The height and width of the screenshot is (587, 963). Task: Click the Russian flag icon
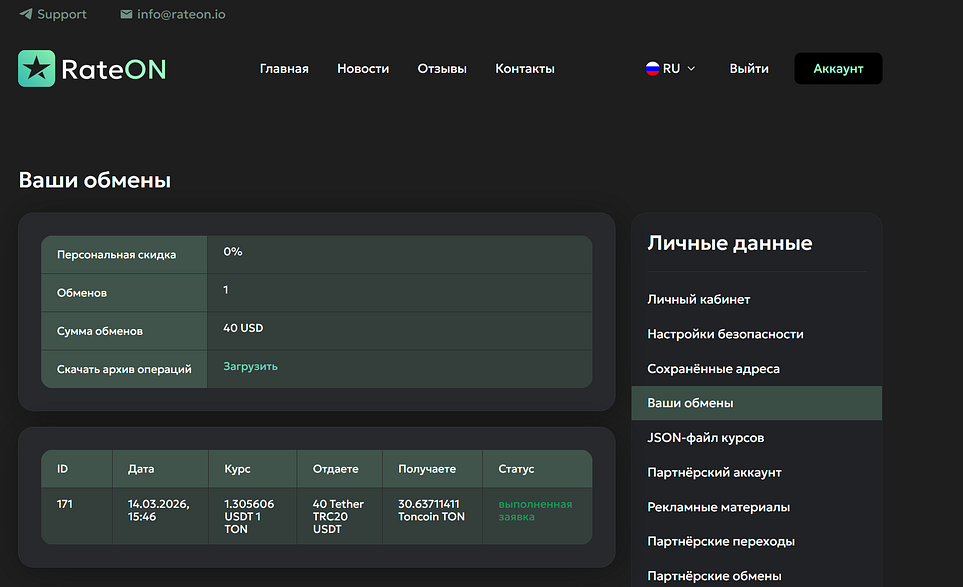652,69
